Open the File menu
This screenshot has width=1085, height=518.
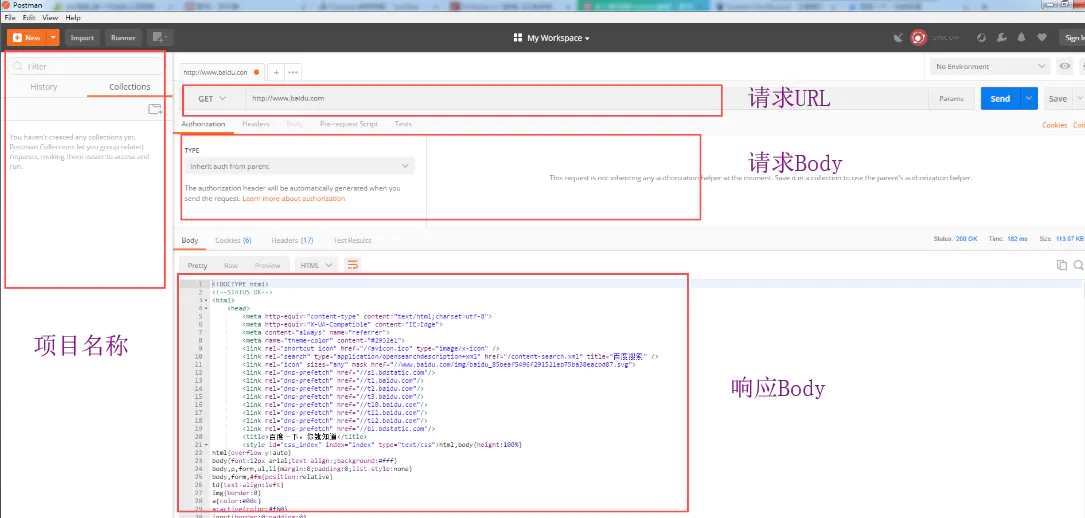10,17
